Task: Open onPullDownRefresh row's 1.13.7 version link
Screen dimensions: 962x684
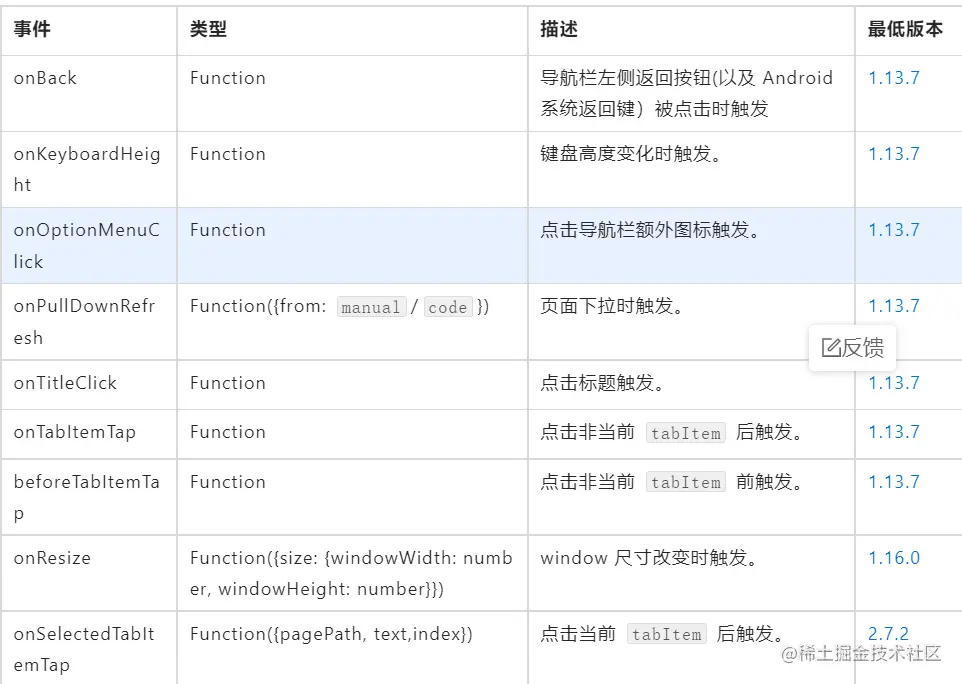Action: tap(893, 306)
